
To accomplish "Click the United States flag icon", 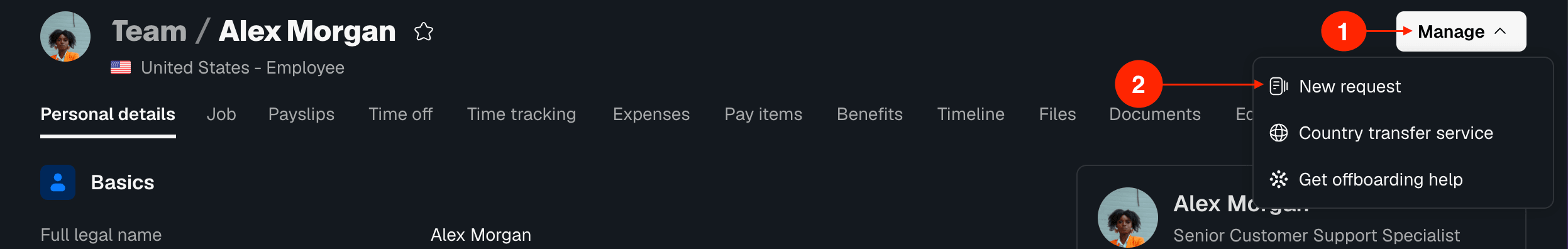I will pos(121,67).
